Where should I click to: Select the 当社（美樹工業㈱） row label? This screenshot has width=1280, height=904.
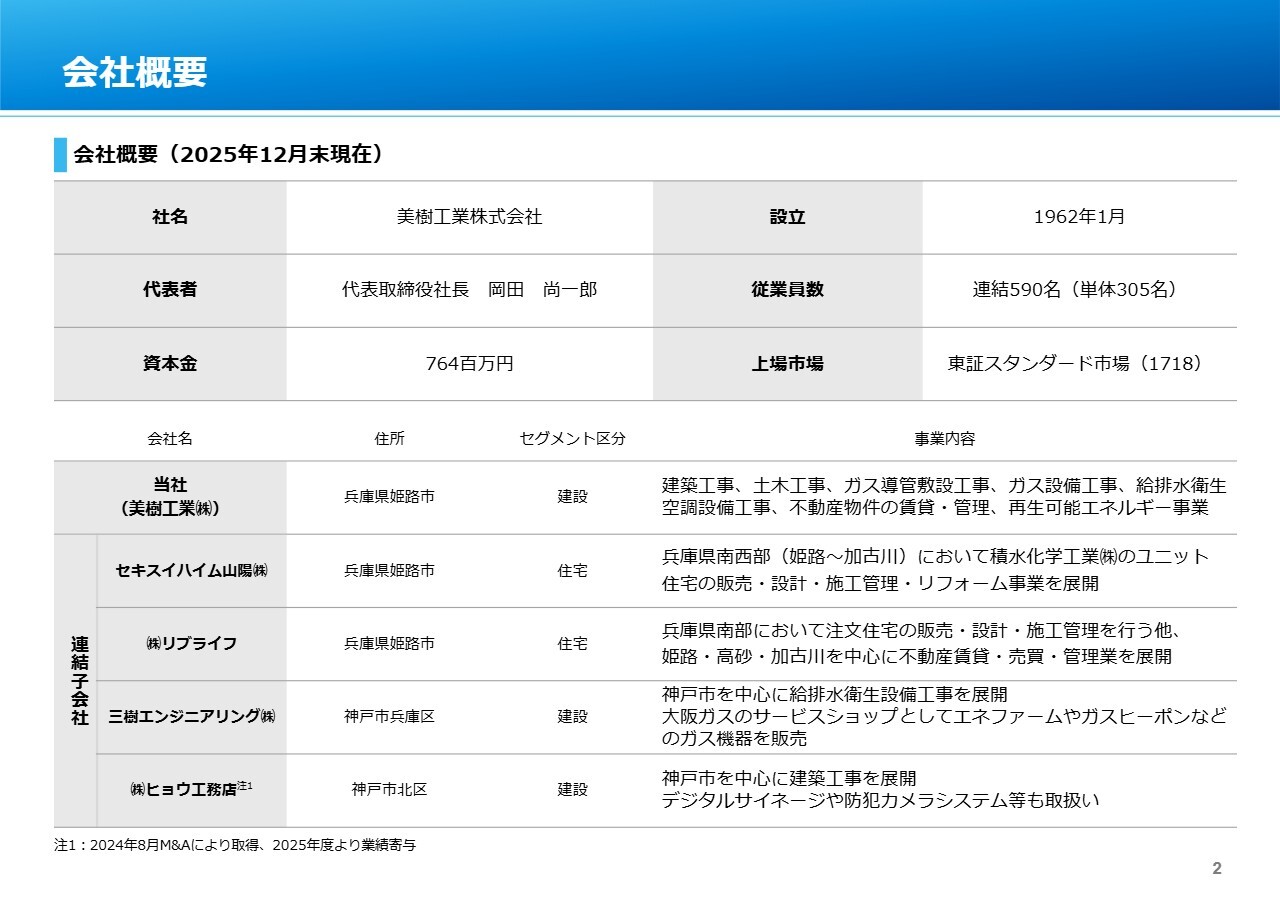[168, 496]
